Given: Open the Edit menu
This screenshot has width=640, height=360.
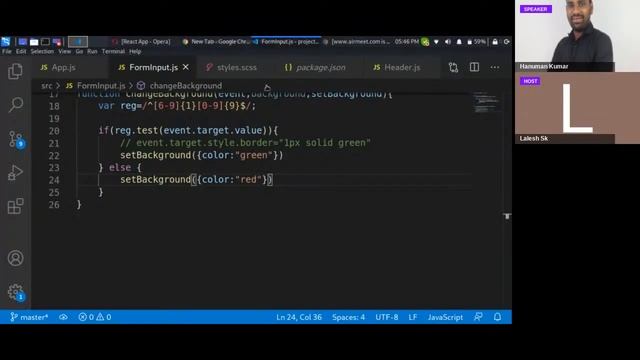Looking at the screenshot, I should pos(21,51).
